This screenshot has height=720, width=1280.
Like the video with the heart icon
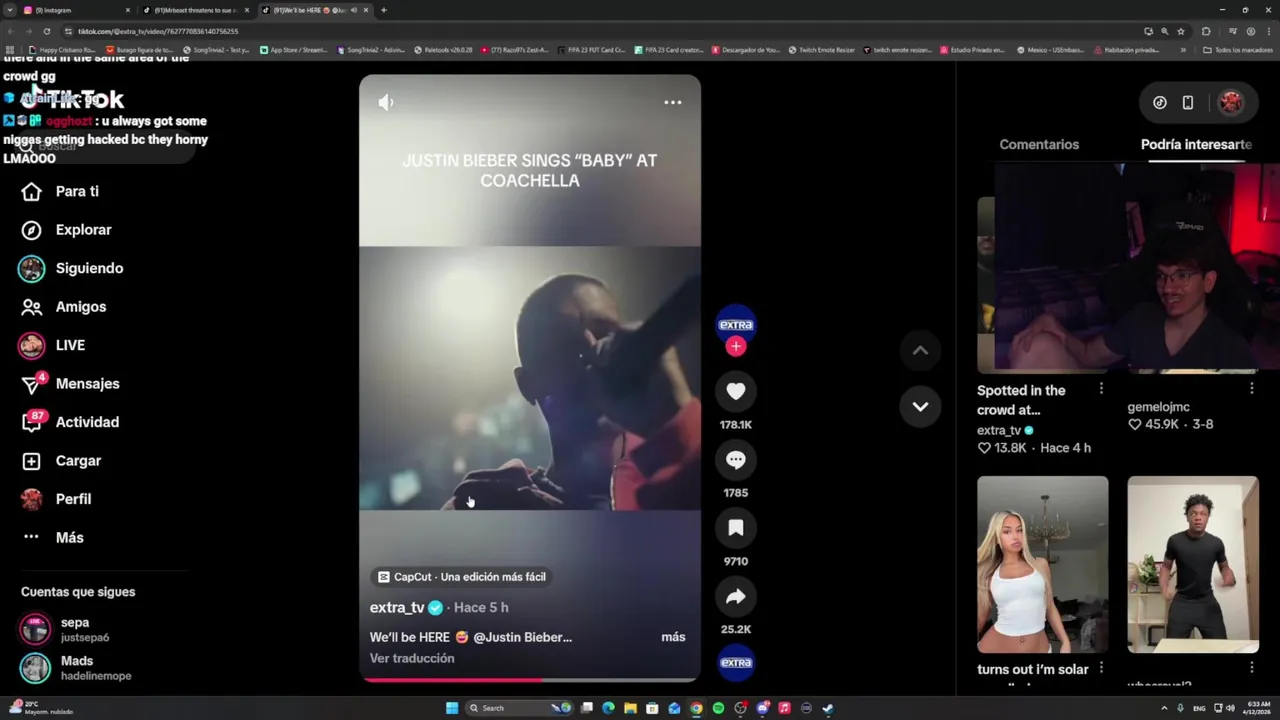736,391
